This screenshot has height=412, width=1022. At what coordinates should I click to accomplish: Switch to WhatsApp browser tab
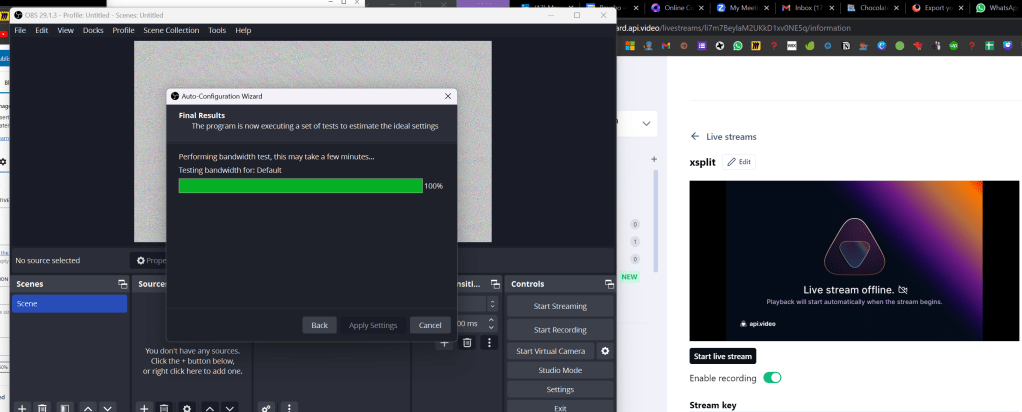point(997,8)
